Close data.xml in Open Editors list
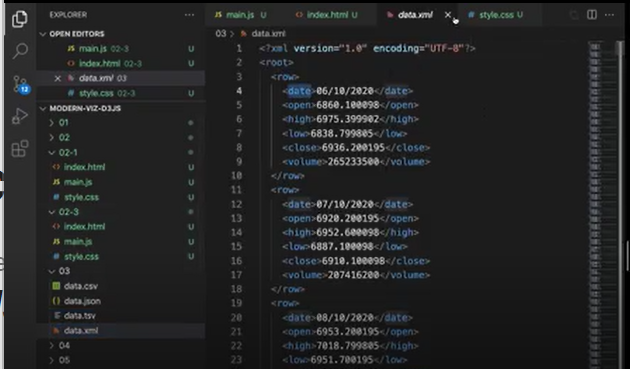Image resolution: width=630 pixels, height=369 pixels. pos(57,78)
